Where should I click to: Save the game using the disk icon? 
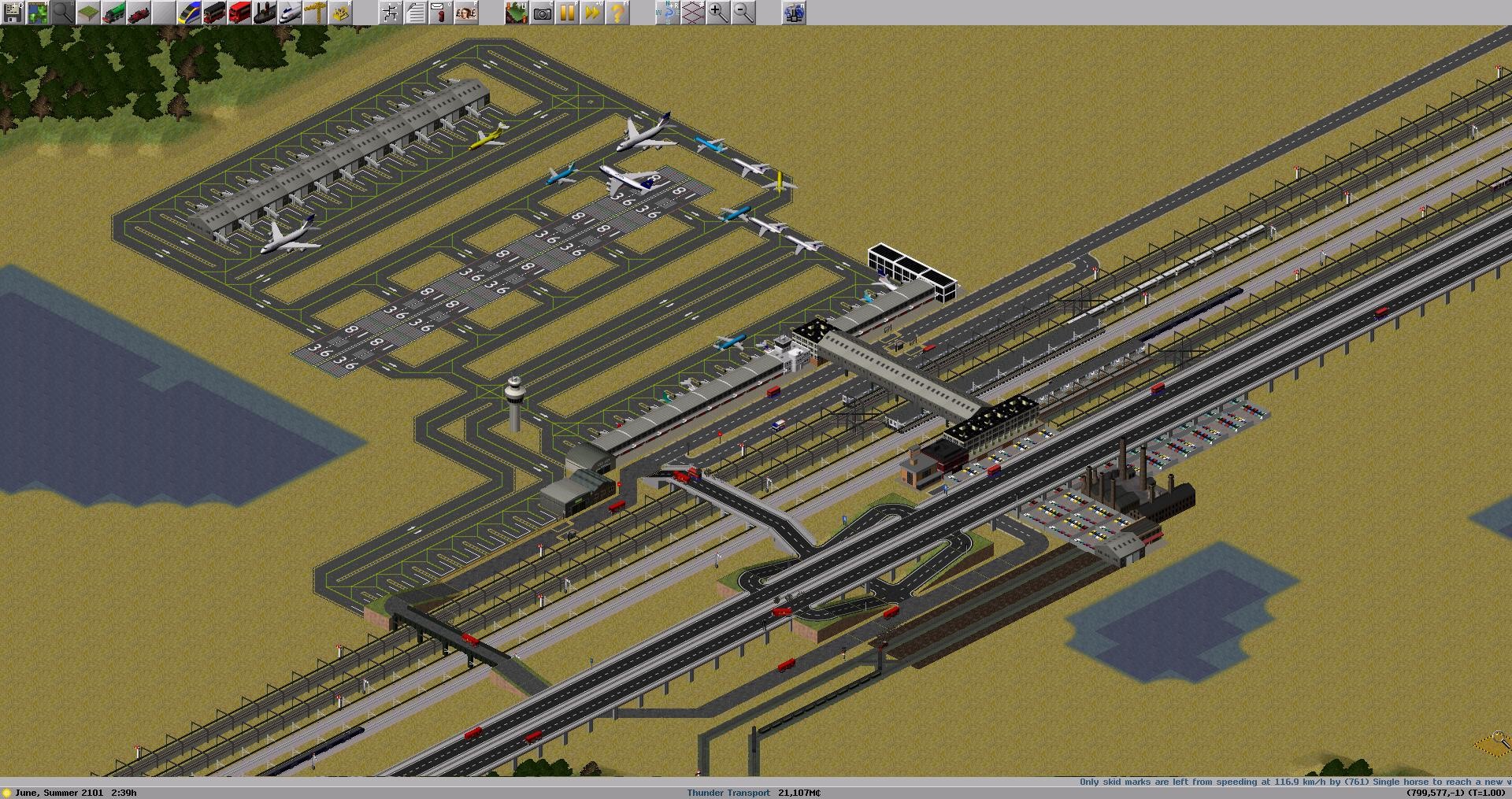11,12
